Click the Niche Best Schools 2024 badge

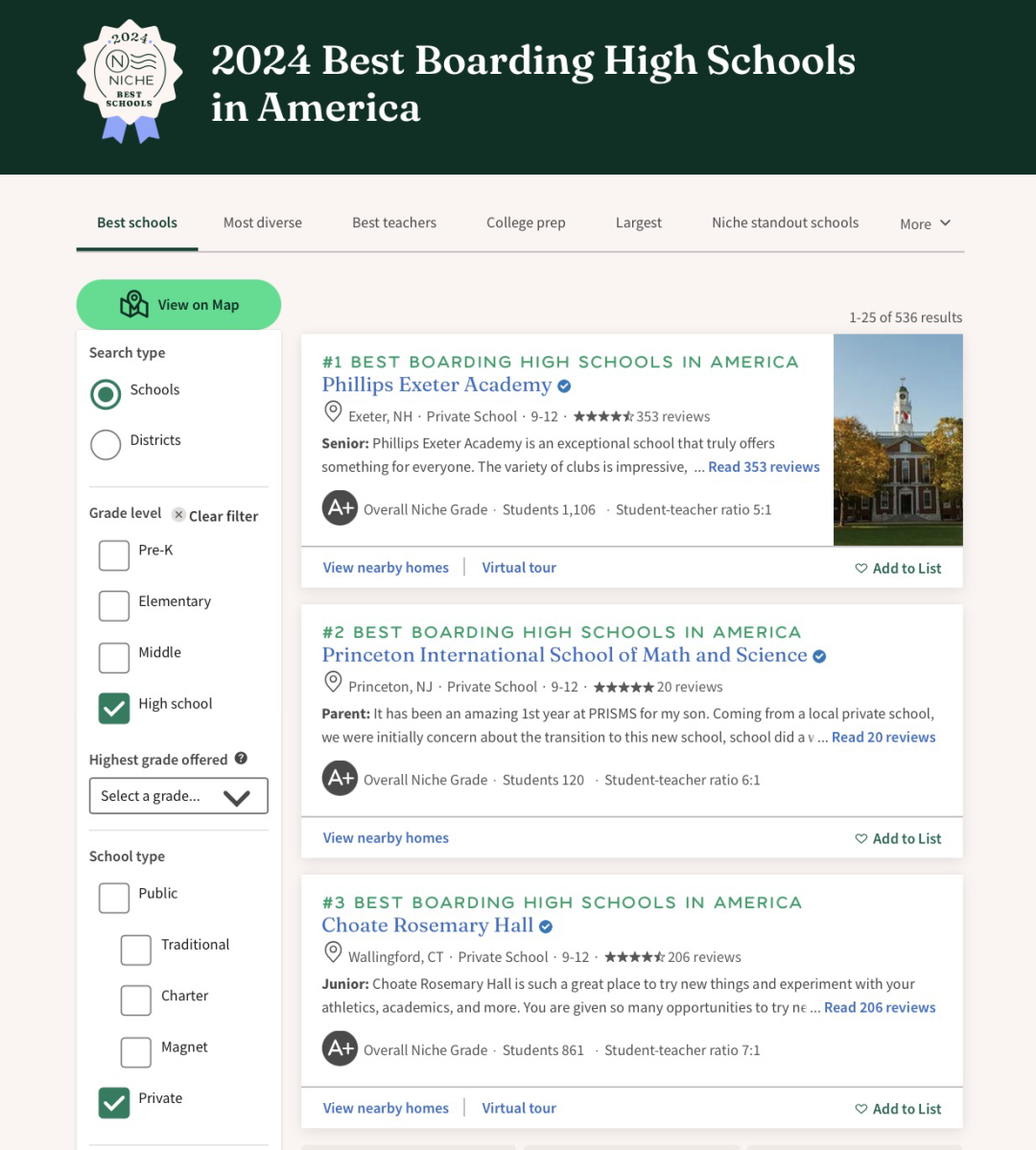[x=129, y=82]
